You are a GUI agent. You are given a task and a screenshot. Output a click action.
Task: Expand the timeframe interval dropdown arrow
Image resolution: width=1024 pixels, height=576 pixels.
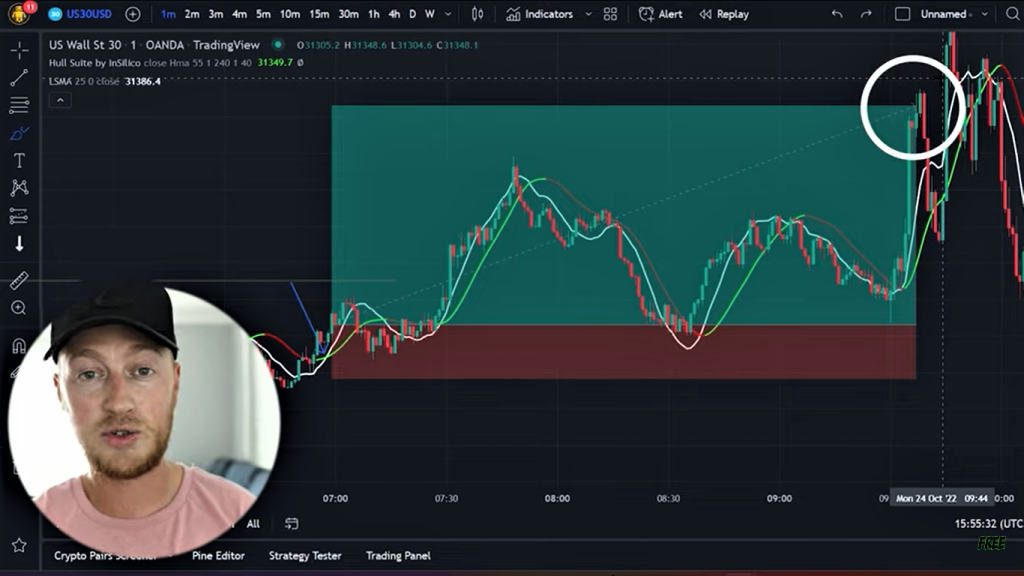click(448, 14)
